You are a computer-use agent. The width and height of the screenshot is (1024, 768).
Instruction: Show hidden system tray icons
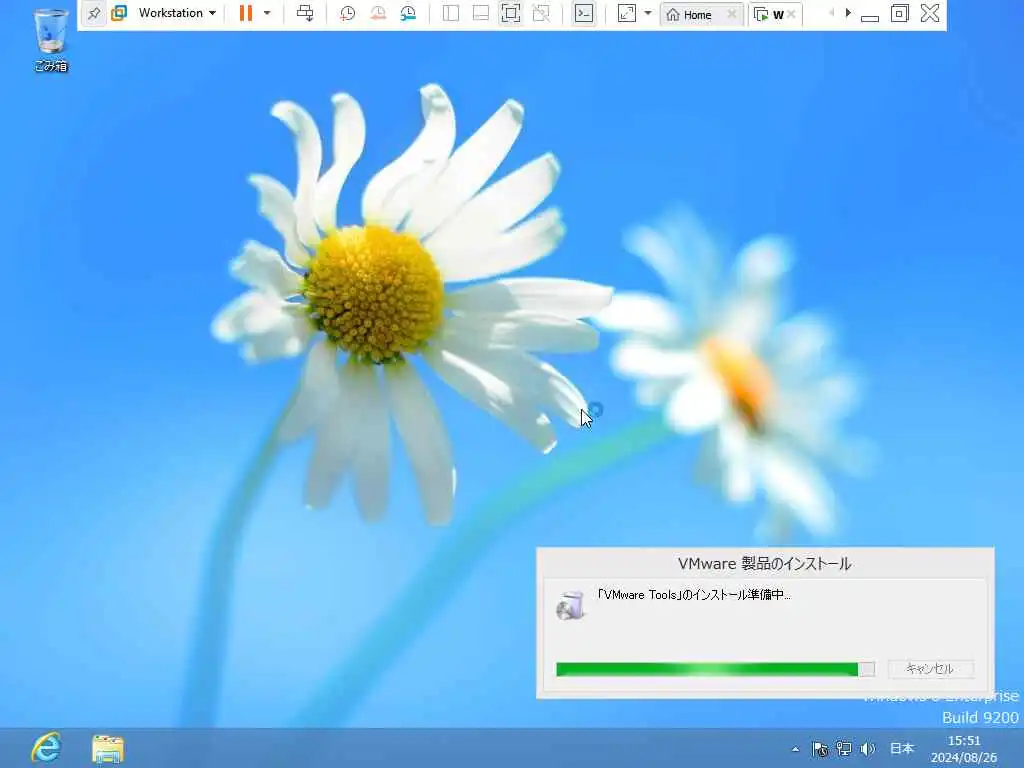click(x=795, y=749)
